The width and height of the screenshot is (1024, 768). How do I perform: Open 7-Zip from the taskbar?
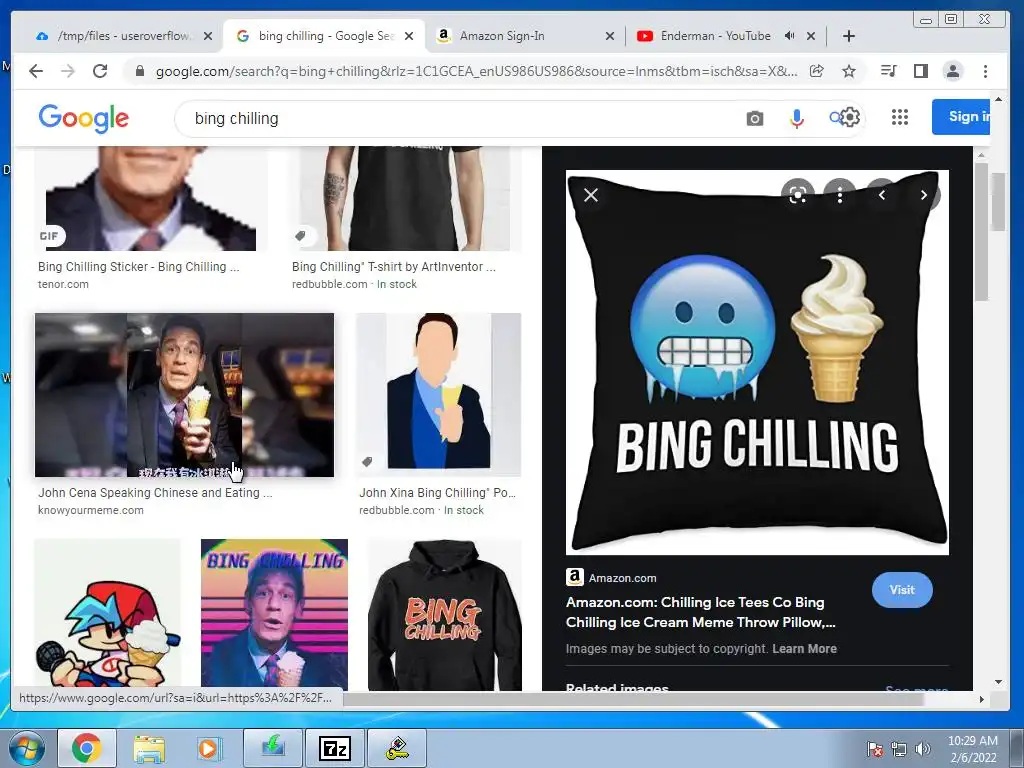[334, 748]
